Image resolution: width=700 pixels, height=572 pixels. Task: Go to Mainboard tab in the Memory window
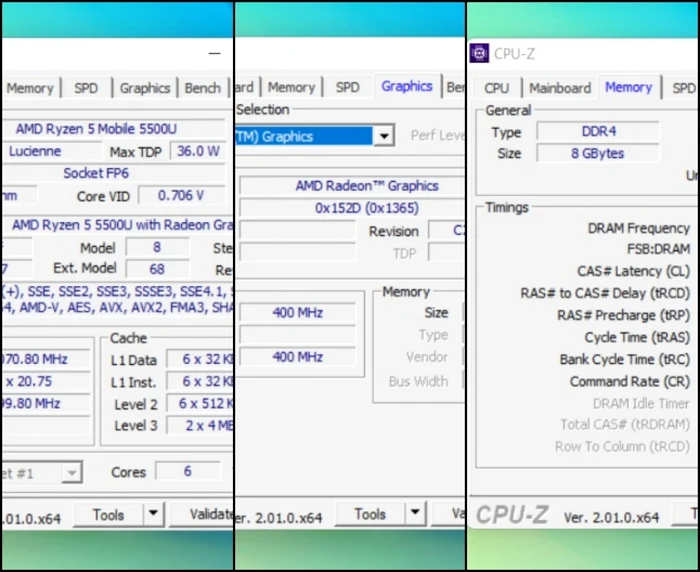coord(560,88)
